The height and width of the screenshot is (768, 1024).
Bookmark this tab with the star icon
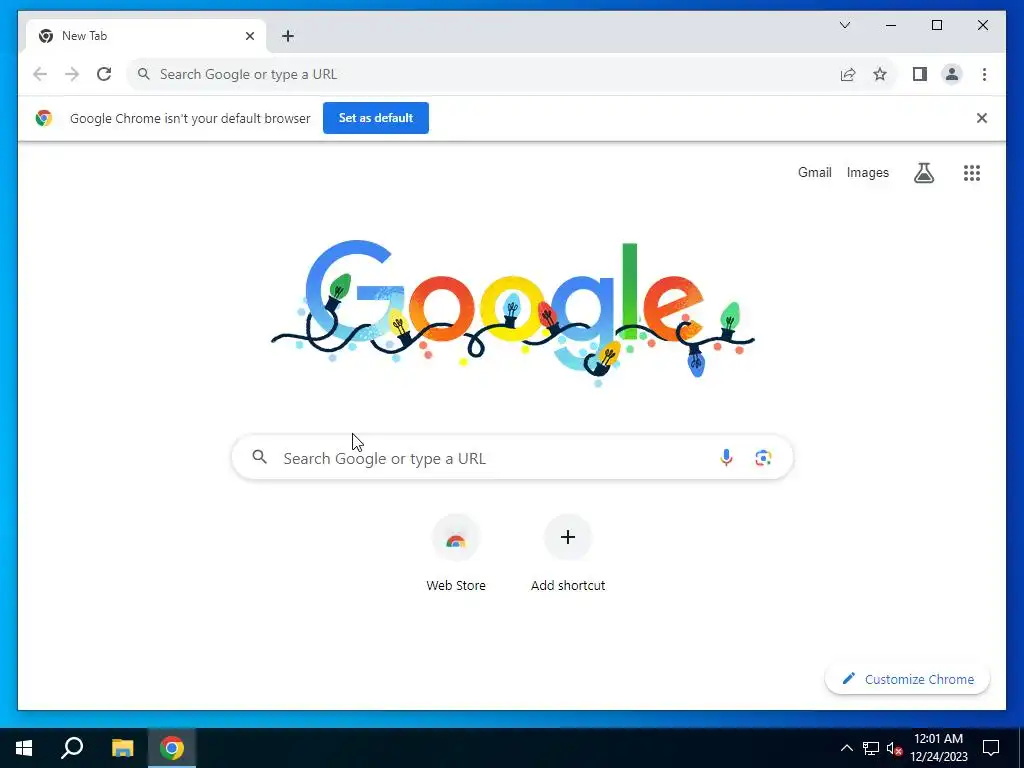880,74
